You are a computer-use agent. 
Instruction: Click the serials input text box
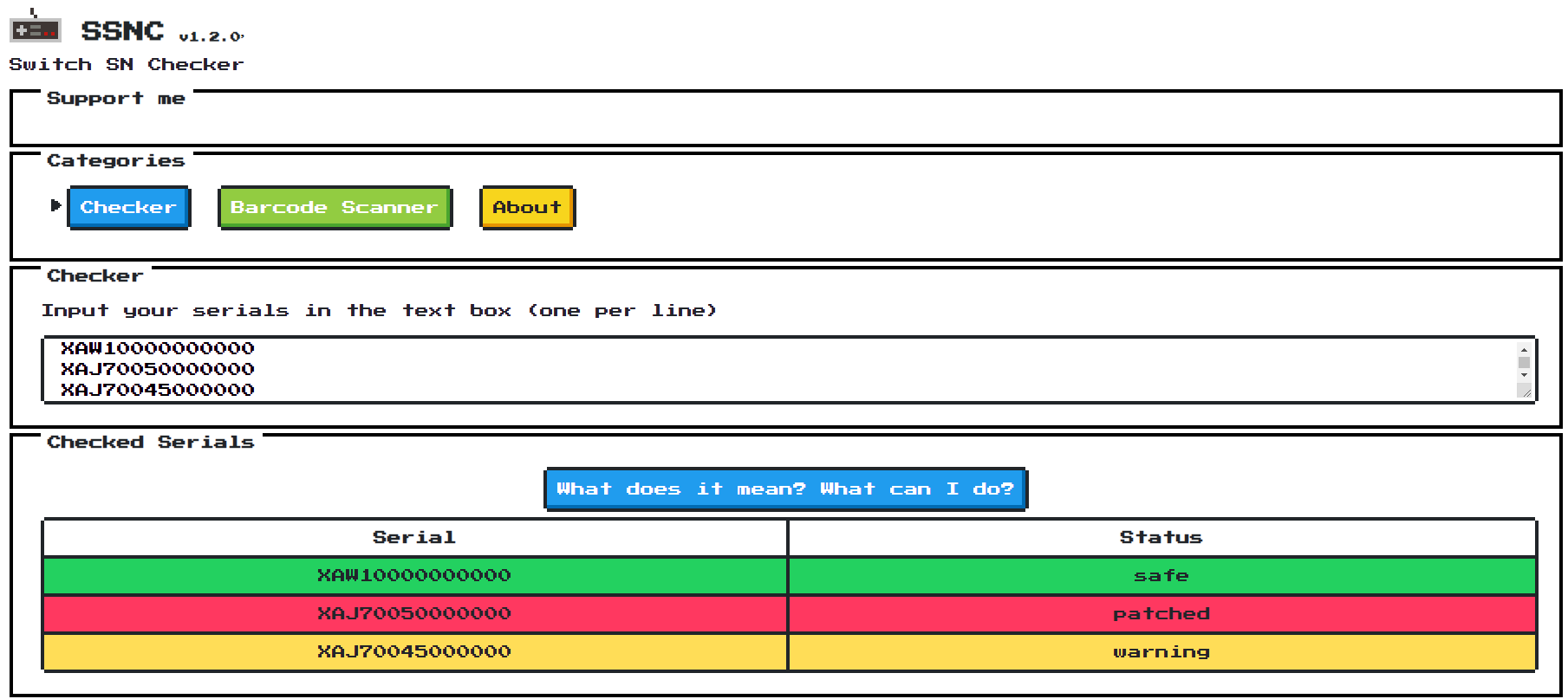[789, 370]
